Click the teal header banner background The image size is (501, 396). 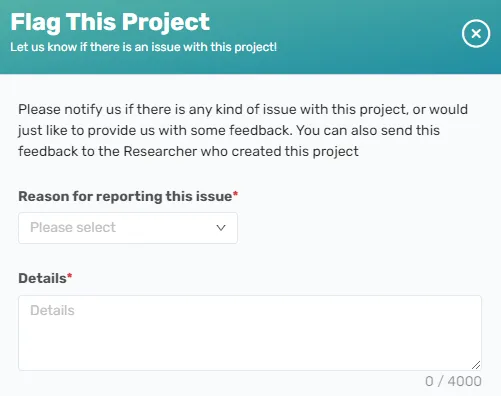(350, 37)
